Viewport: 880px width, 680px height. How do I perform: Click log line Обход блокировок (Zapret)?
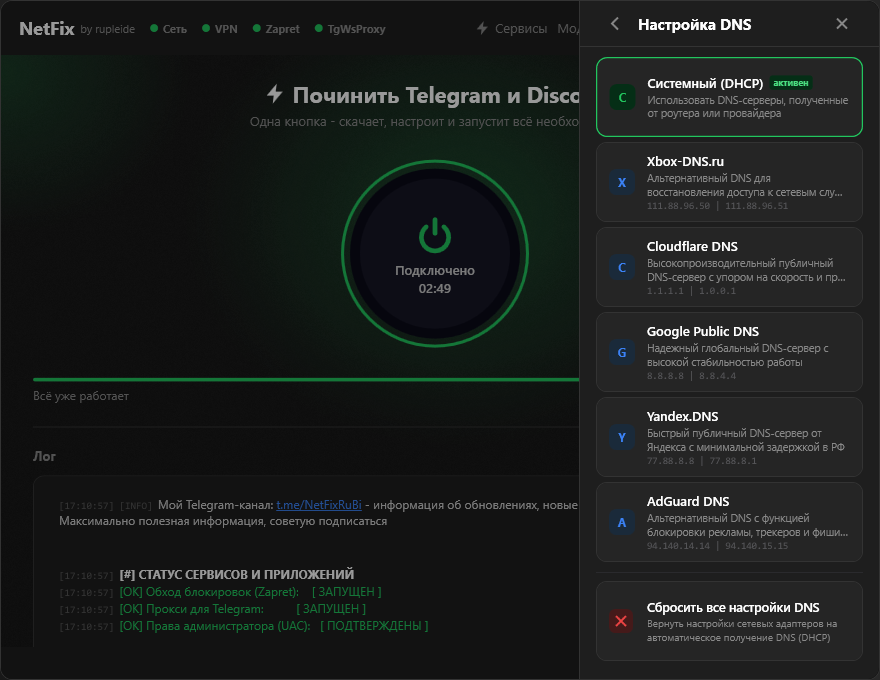(221, 592)
